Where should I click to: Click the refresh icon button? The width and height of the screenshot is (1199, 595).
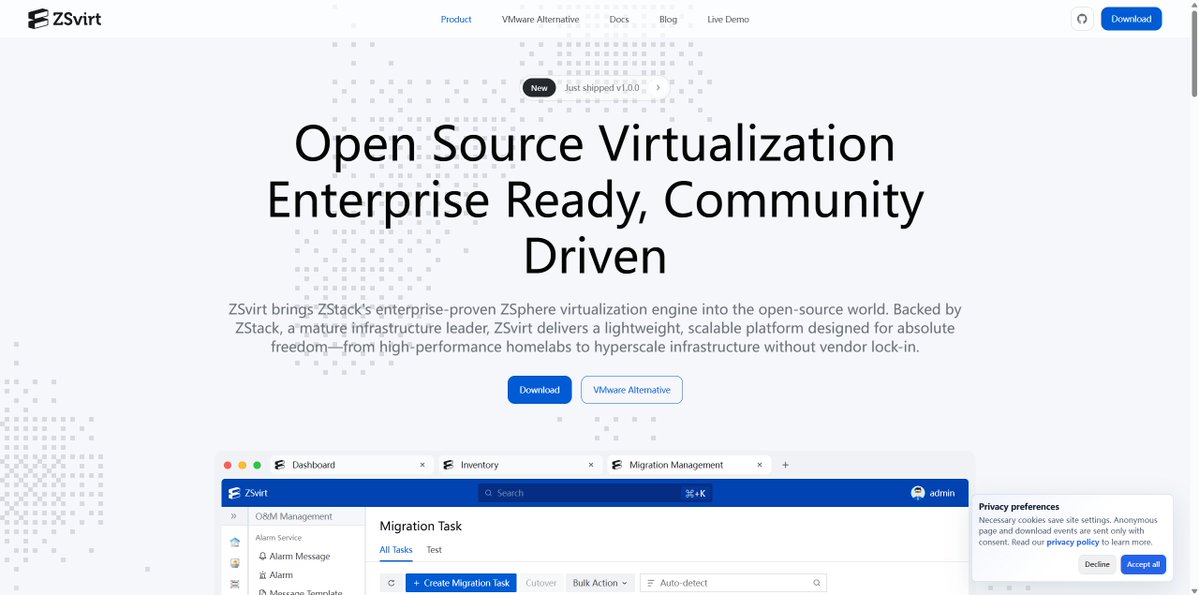tap(391, 583)
